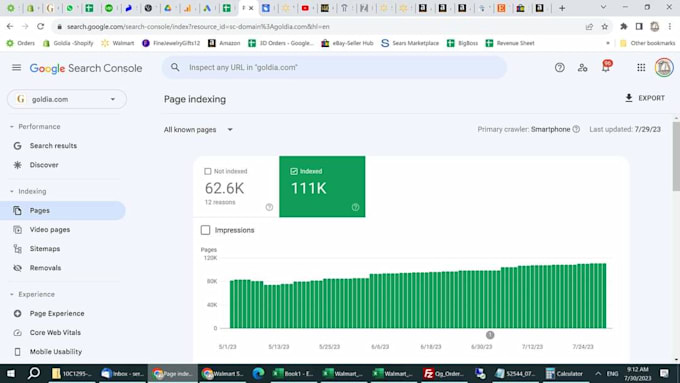
Task: Open Core Web Vitals report
Action: pos(55,332)
